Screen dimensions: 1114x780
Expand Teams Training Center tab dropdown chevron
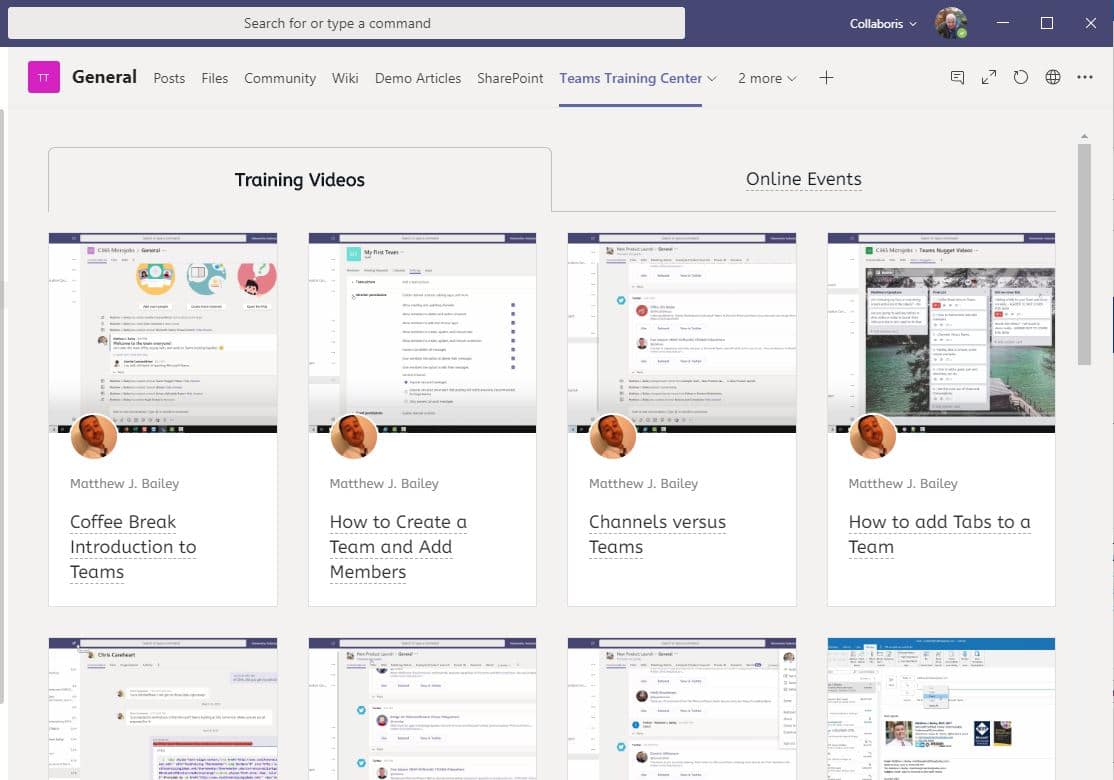tap(712, 78)
